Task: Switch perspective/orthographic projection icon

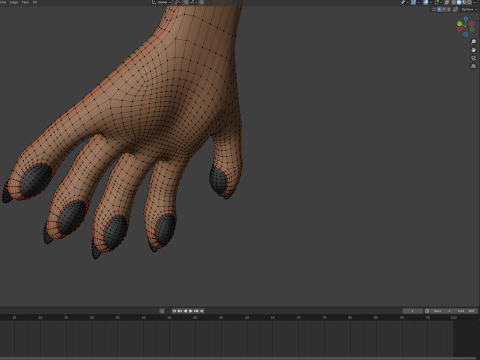Action: 473,66
